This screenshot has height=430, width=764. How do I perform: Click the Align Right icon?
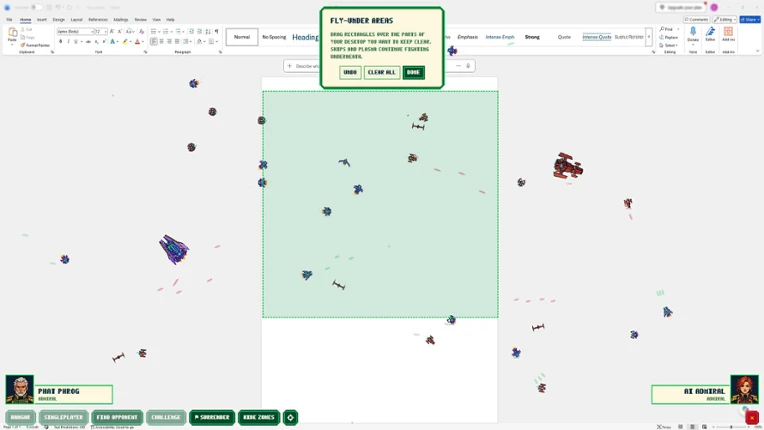pos(170,42)
